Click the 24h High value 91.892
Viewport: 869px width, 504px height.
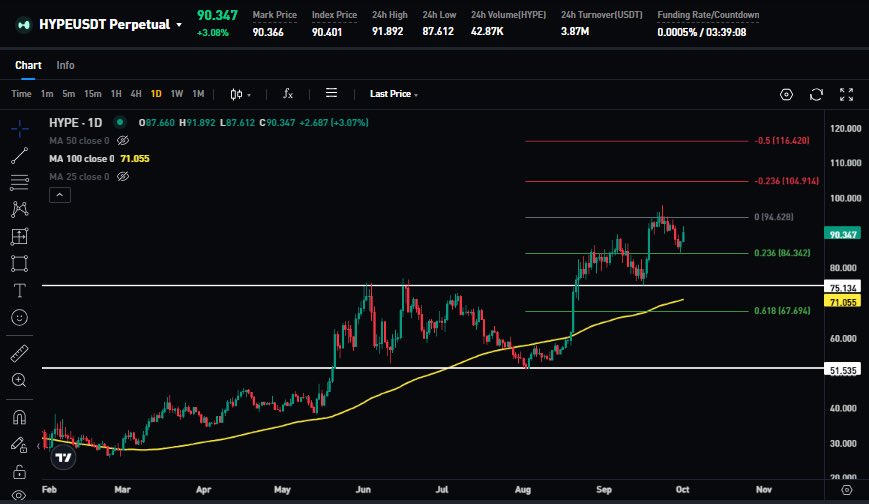coord(387,32)
